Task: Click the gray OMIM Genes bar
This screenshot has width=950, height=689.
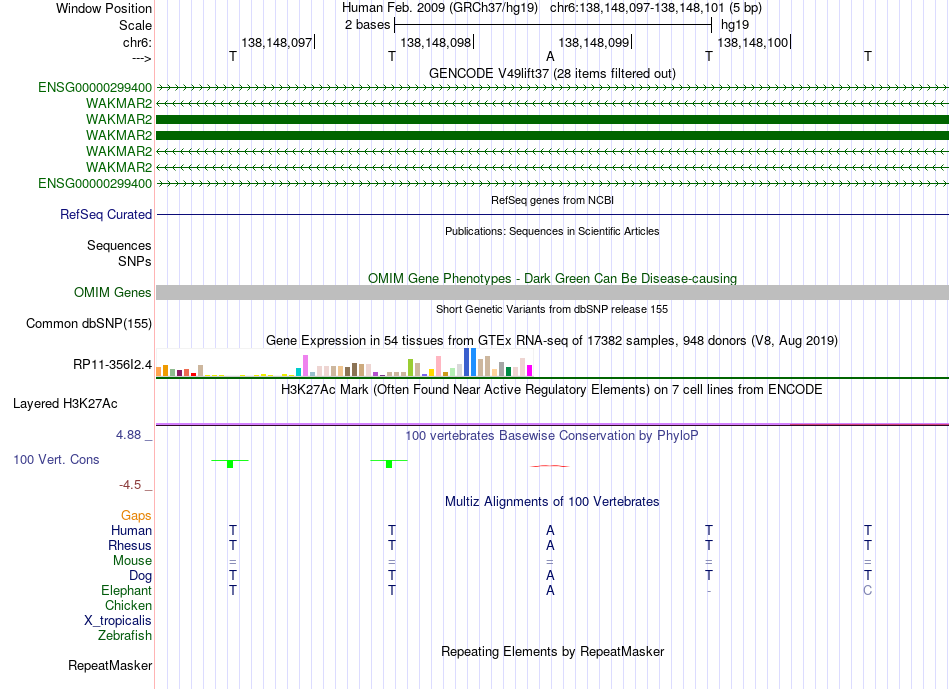Action: coord(552,293)
